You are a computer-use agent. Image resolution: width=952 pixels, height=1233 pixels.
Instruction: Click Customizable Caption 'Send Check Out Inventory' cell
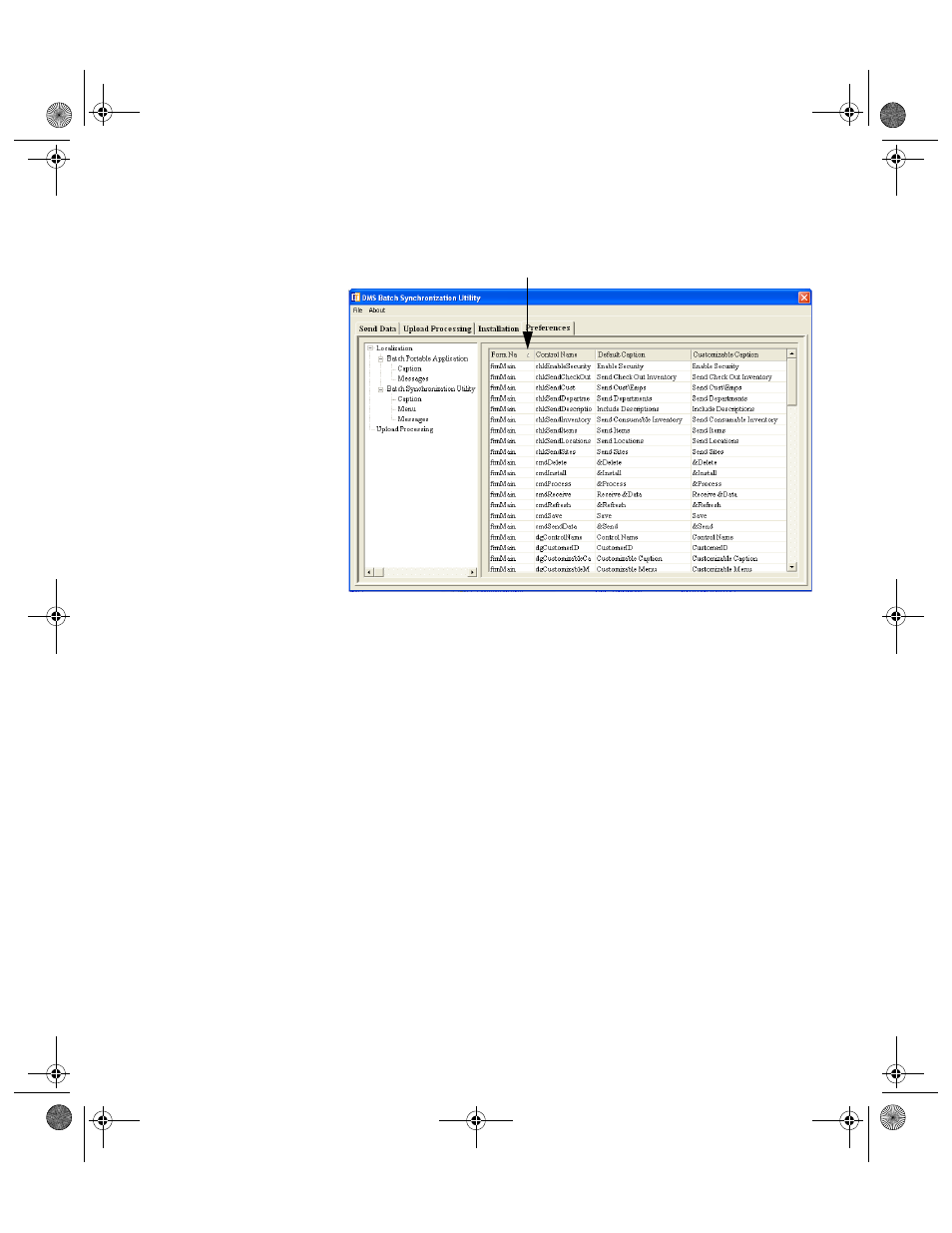click(x=738, y=377)
